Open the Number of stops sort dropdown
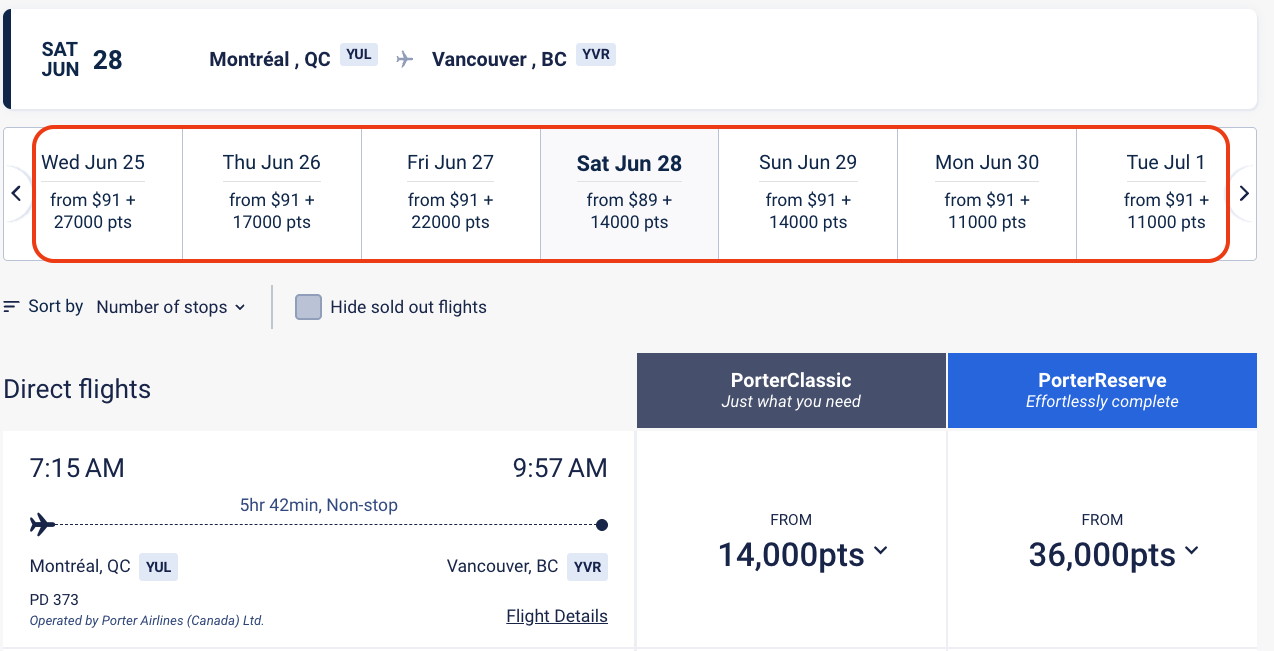 click(171, 307)
